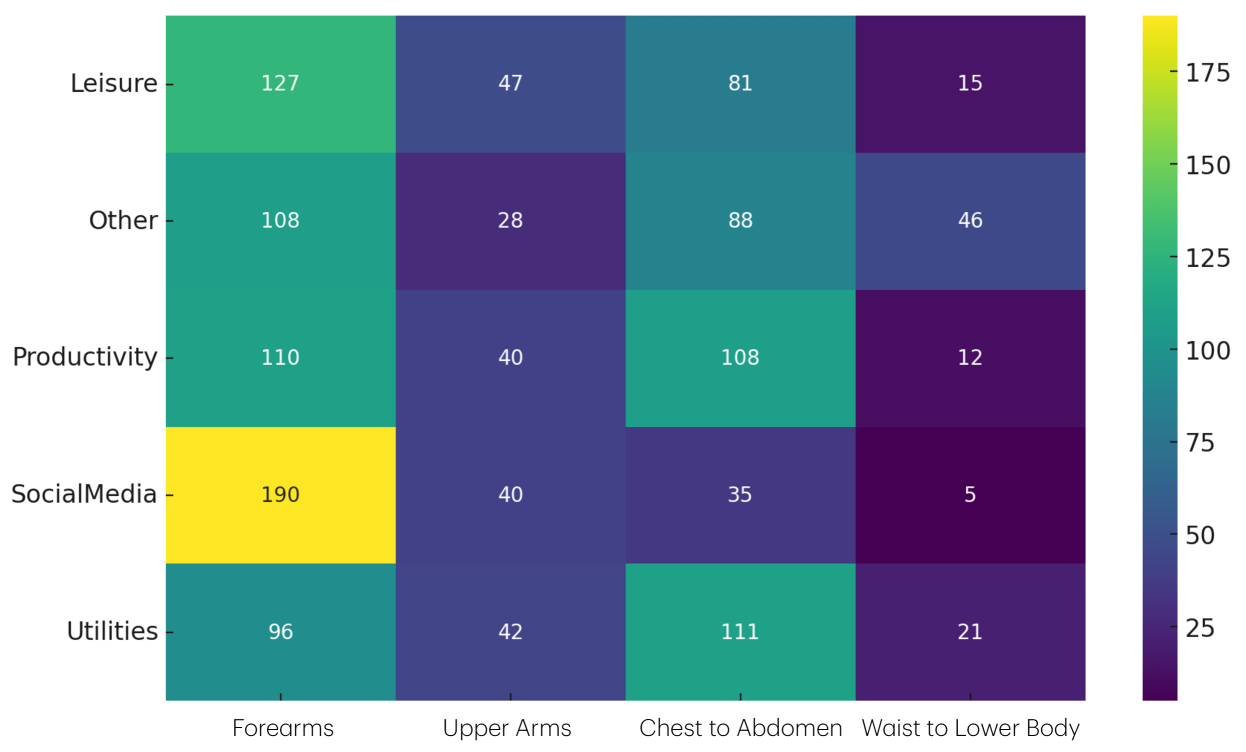
Task: Select the SocialMedia Waist to Lower Body cell
Action: (x=970, y=495)
